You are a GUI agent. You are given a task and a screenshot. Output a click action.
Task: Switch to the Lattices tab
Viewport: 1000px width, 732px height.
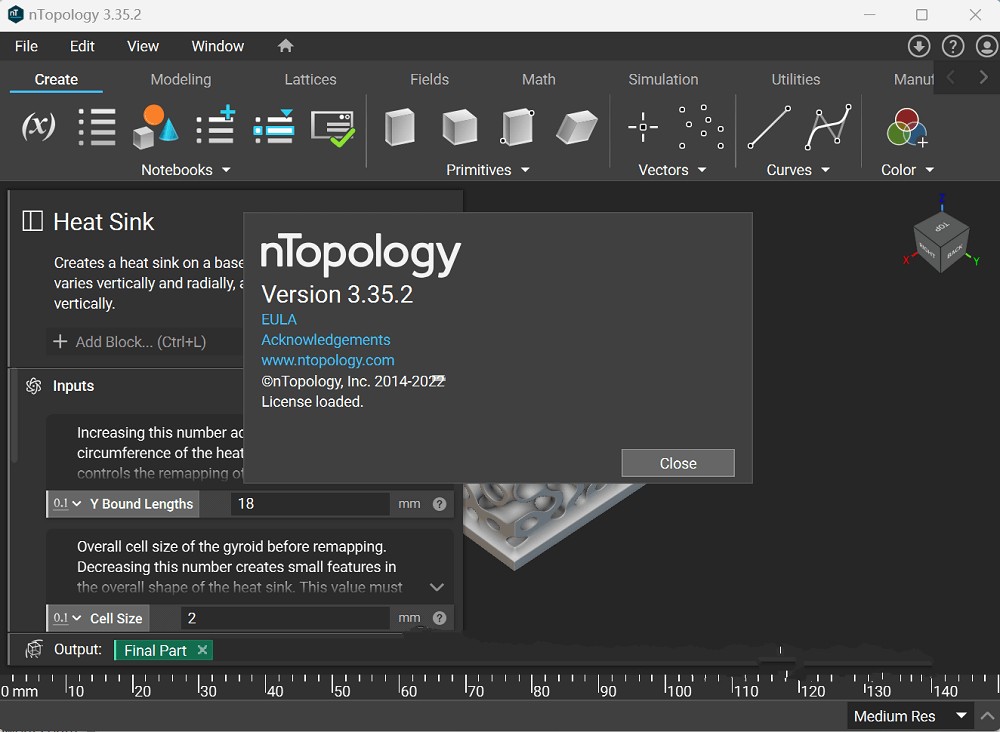310,79
